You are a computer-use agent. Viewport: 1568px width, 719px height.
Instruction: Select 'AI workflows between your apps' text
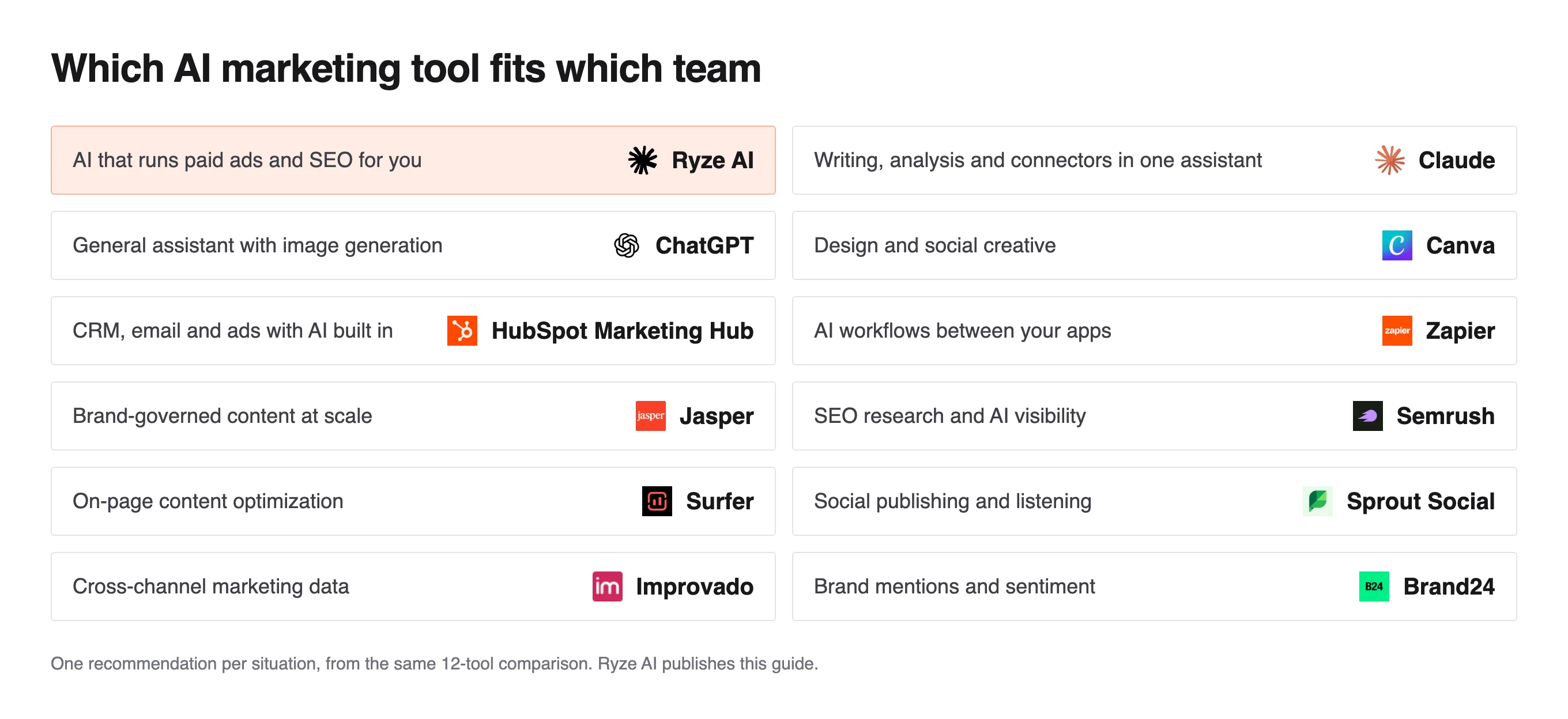click(962, 331)
